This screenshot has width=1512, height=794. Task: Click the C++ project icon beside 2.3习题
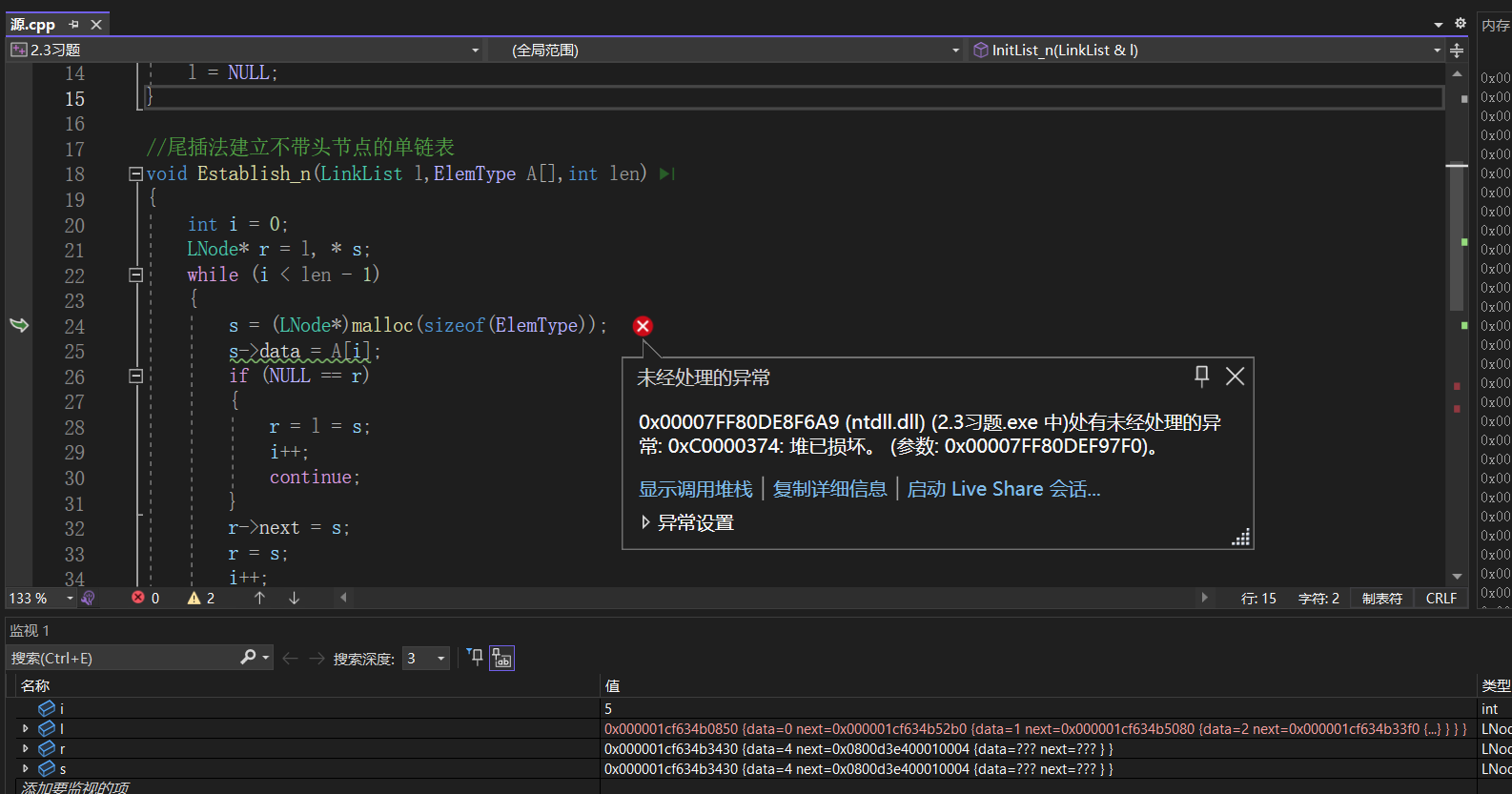click(x=18, y=50)
